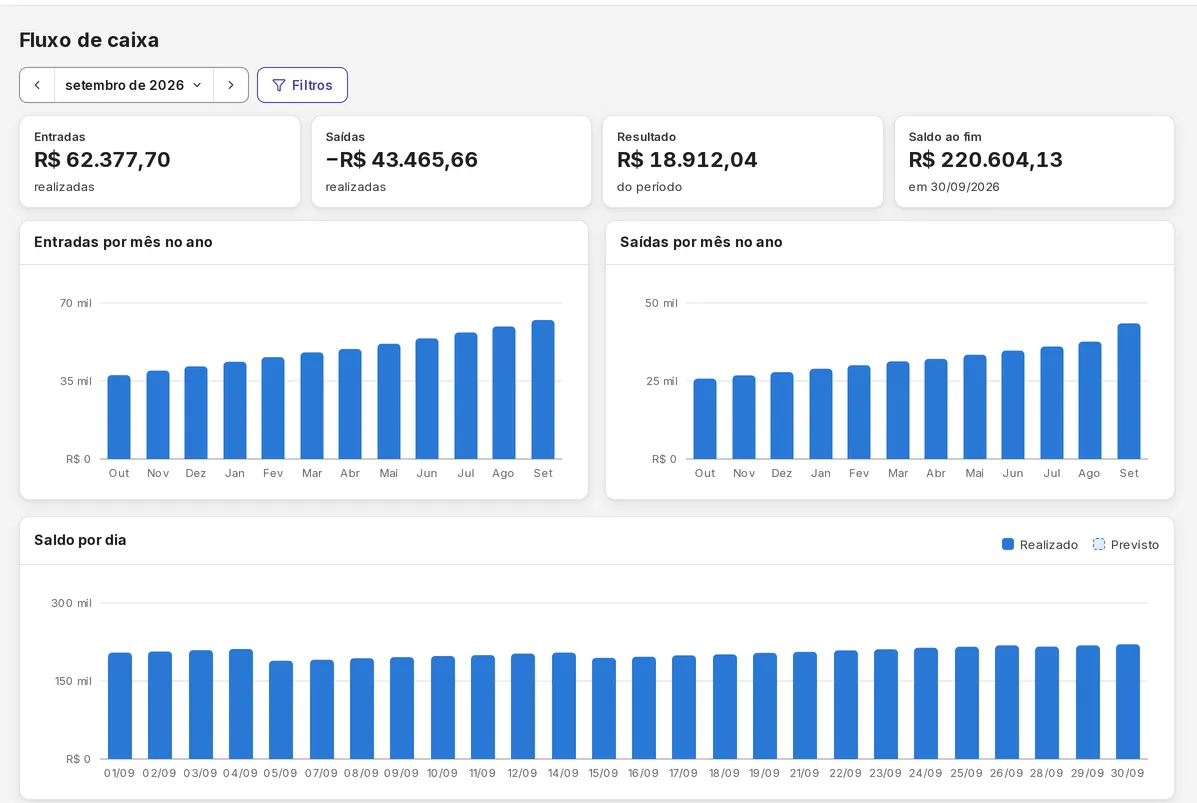This screenshot has height=803, width=1197.
Task: Go to the previous month with the left chevron
Action: tap(37, 85)
